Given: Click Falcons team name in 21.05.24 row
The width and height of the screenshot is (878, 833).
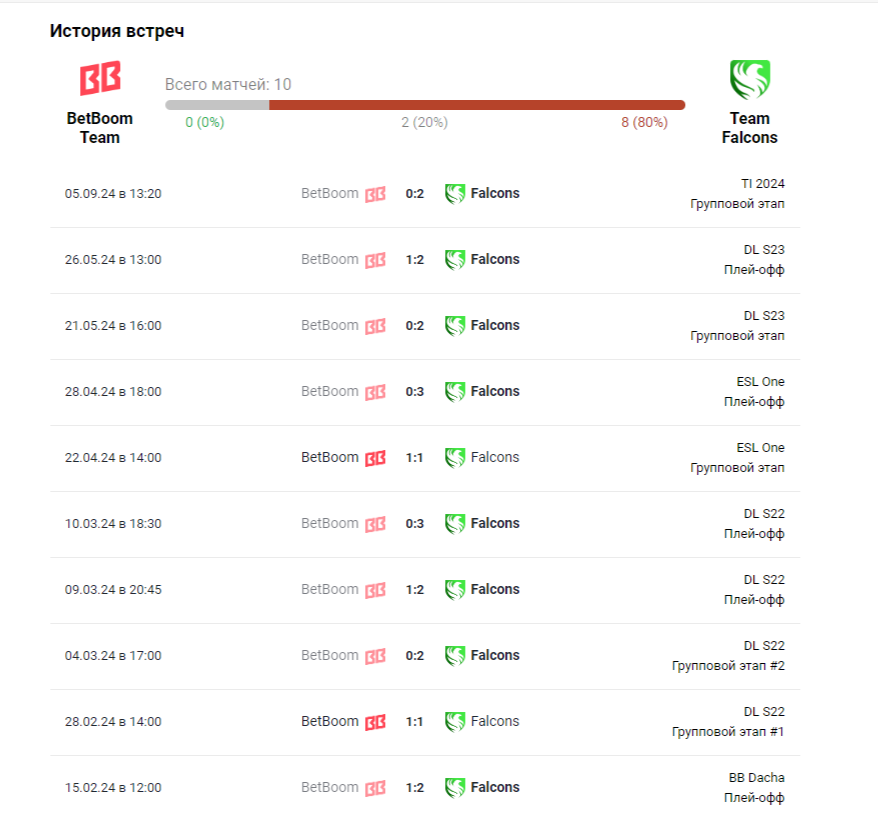Looking at the screenshot, I should click(x=495, y=325).
